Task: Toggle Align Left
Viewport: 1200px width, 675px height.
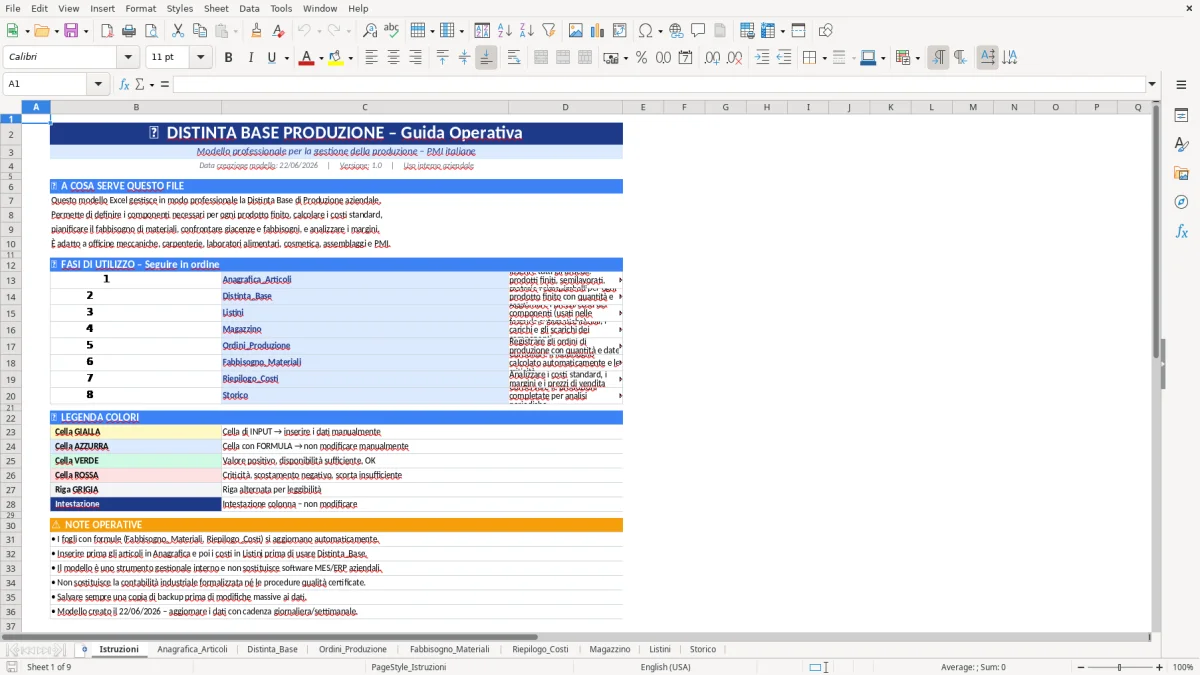Action: point(371,58)
